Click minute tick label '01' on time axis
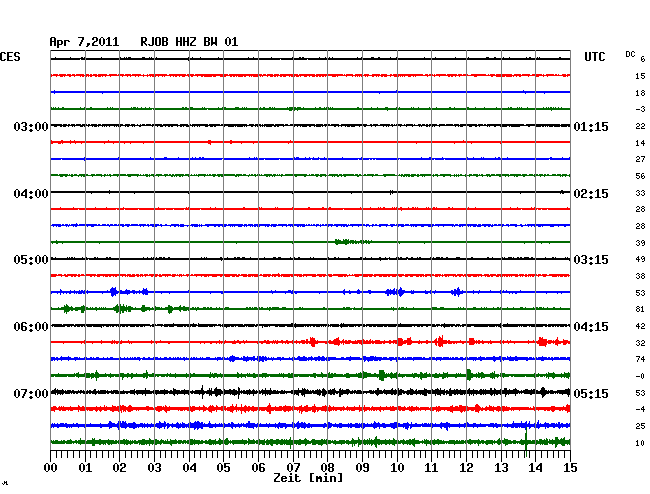 (x=85, y=468)
